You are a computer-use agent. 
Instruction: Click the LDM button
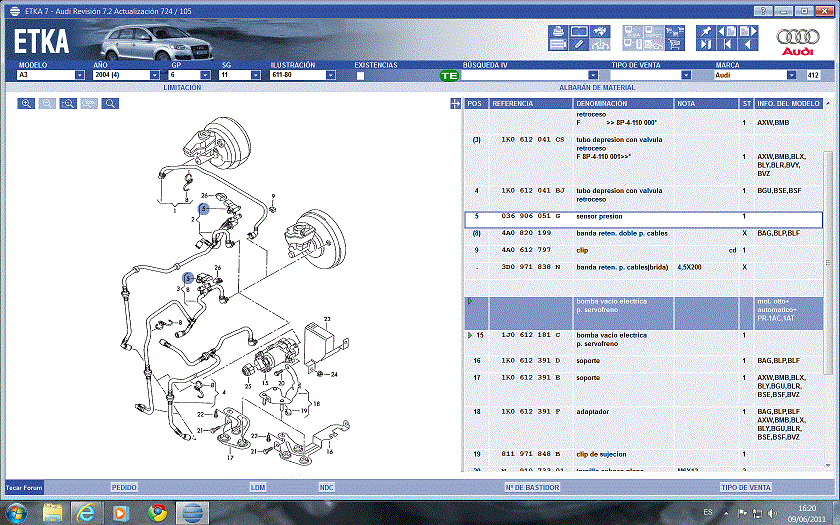click(258, 488)
